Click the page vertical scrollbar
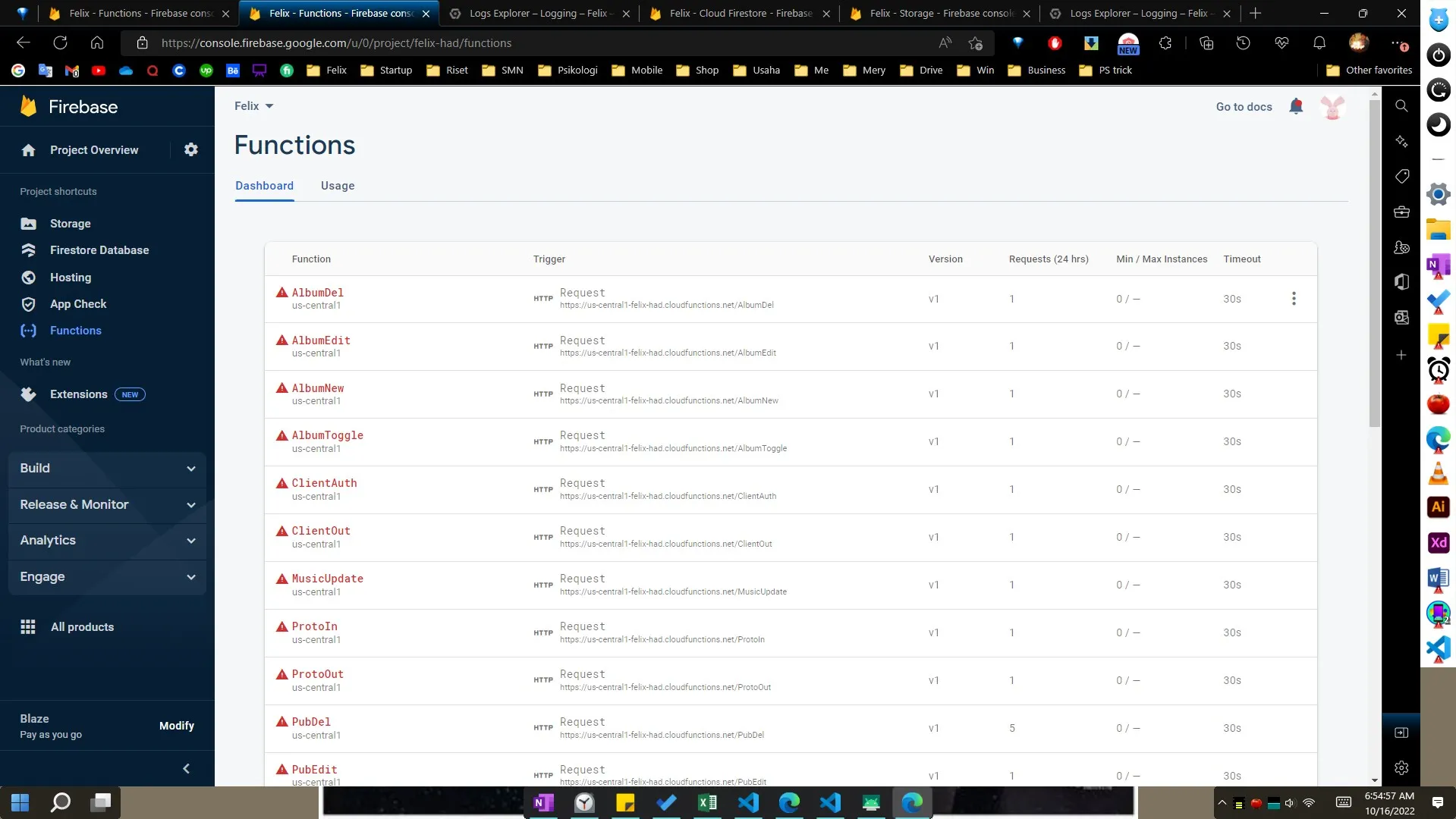Image resolution: width=1456 pixels, height=819 pixels. click(1374, 263)
